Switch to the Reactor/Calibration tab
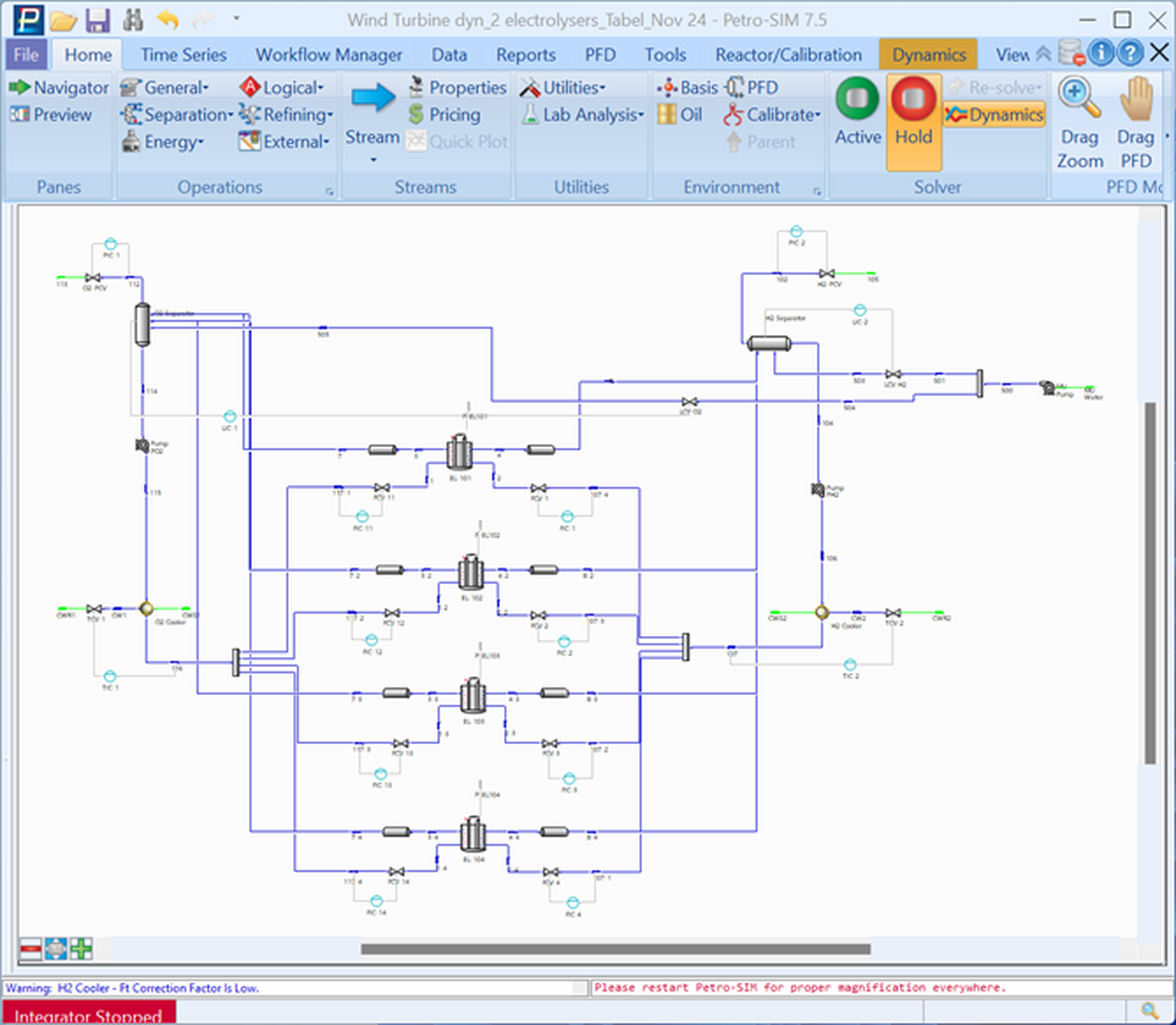 [789, 55]
